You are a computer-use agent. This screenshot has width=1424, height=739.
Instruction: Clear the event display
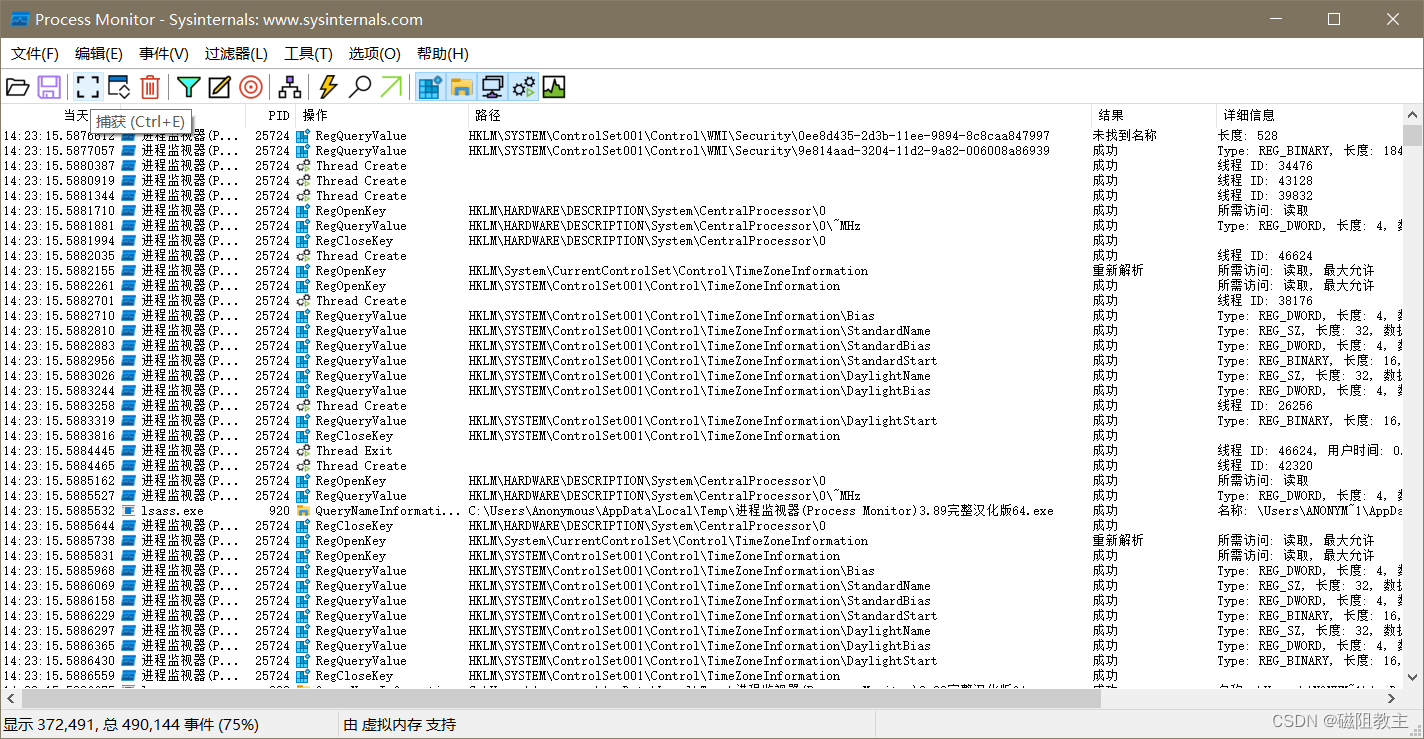coord(150,87)
